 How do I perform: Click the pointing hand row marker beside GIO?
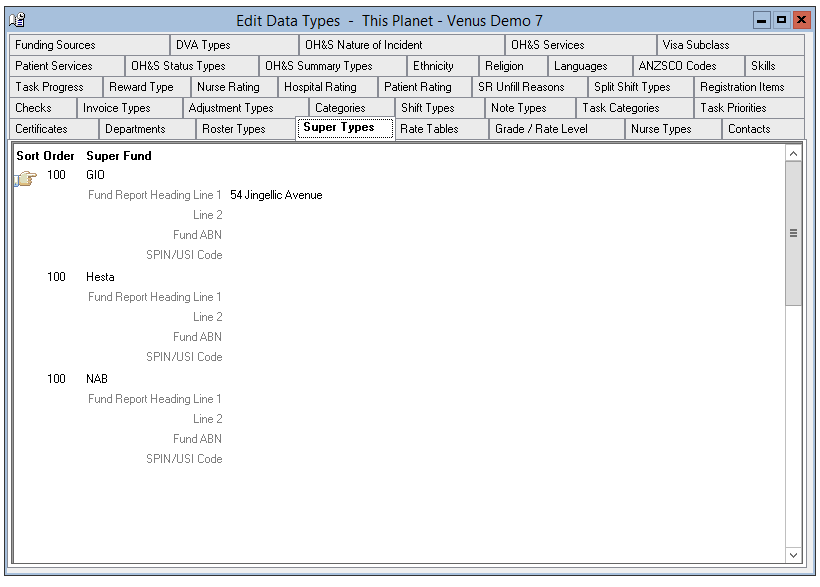[x=26, y=178]
